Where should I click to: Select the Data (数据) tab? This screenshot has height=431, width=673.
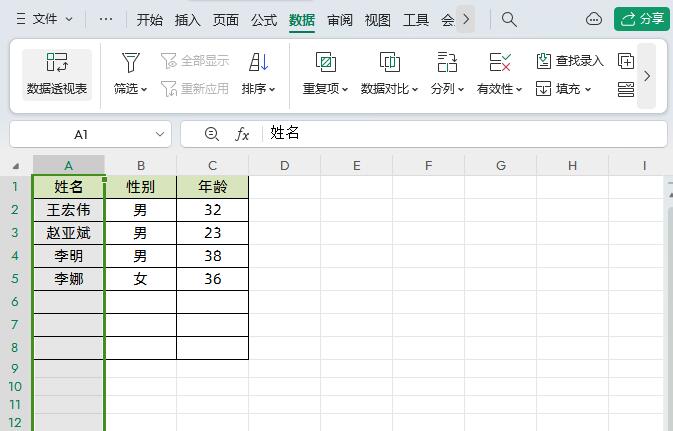point(302,20)
